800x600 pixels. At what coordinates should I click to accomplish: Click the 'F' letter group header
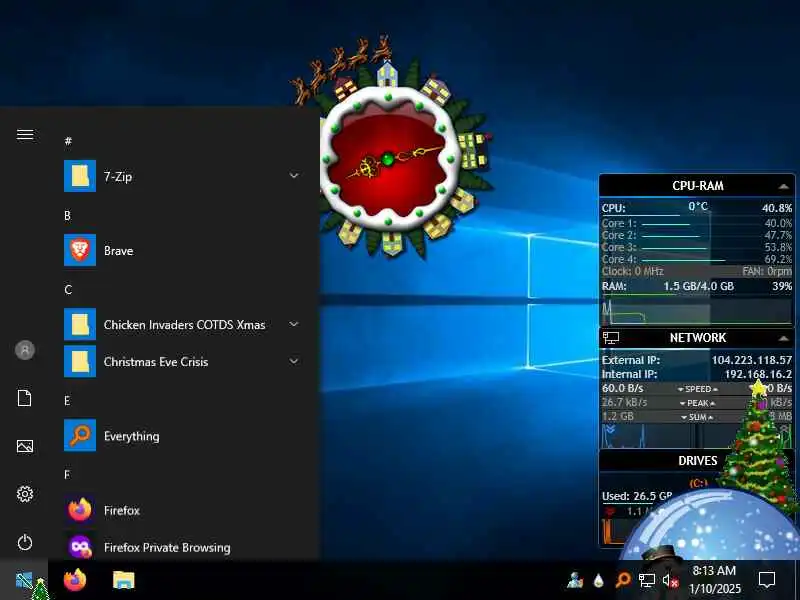pyautogui.click(x=67, y=475)
